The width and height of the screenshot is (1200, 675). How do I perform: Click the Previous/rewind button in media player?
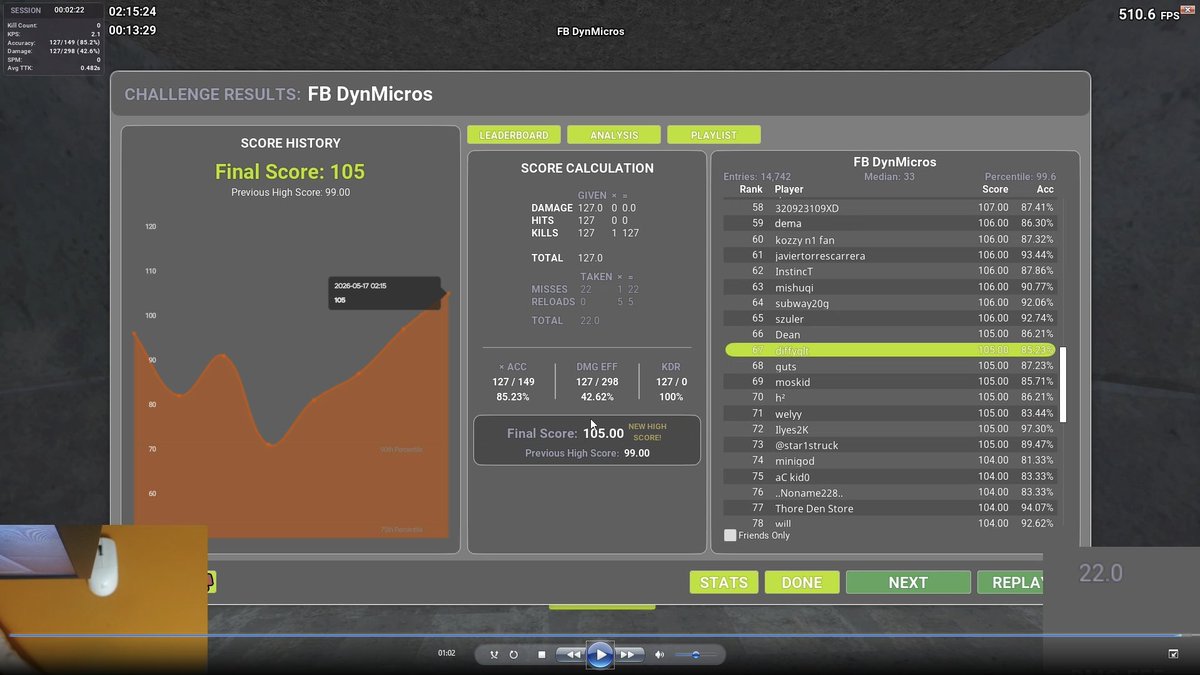pyautogui.click(x=570, y=654)
